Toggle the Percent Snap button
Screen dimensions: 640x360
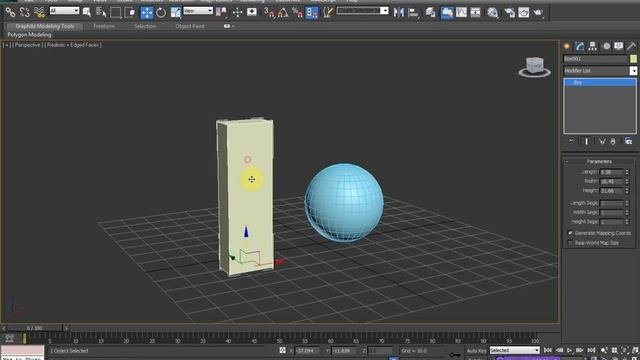[297, 13]
